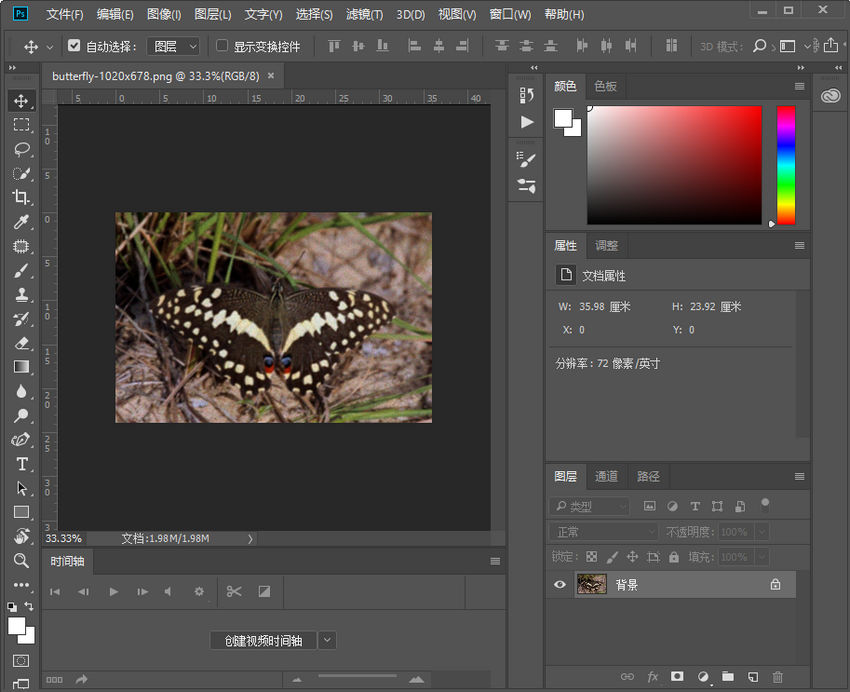The height and width of the screenshot is (692, 850).
Task: Click the hue spectrum slider
Action: (x=785, y=165)
